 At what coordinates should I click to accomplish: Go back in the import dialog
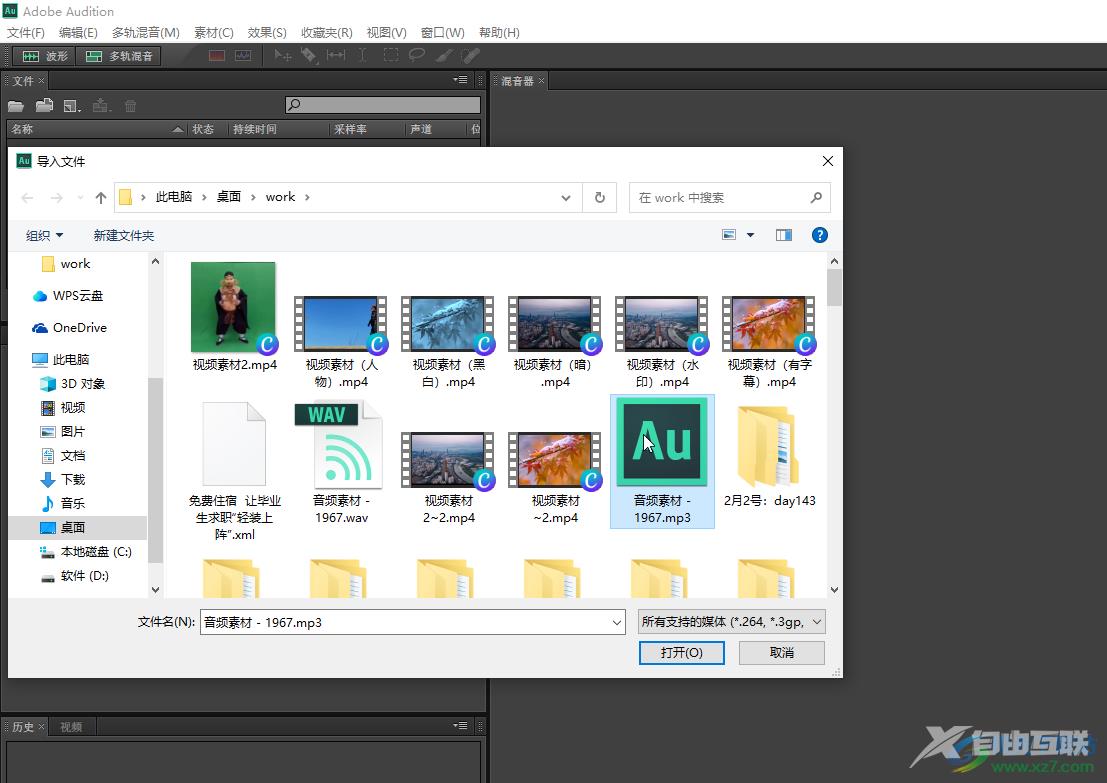click(28, 198)
